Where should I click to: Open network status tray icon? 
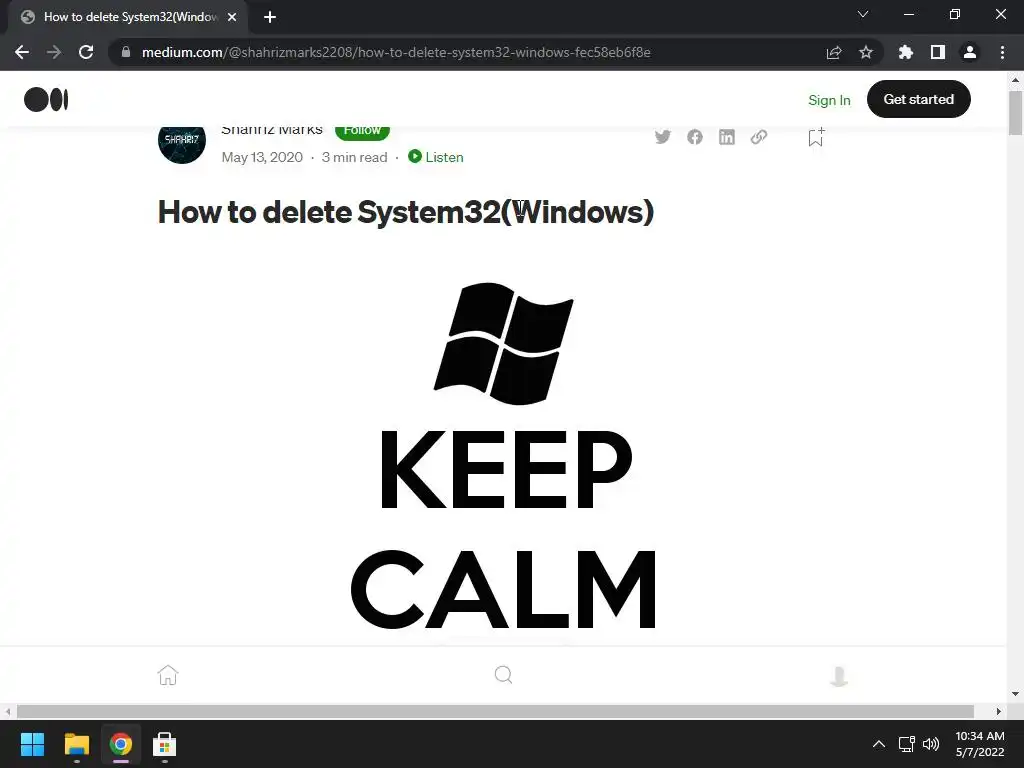pyautogui.click(x=906, y=744)
